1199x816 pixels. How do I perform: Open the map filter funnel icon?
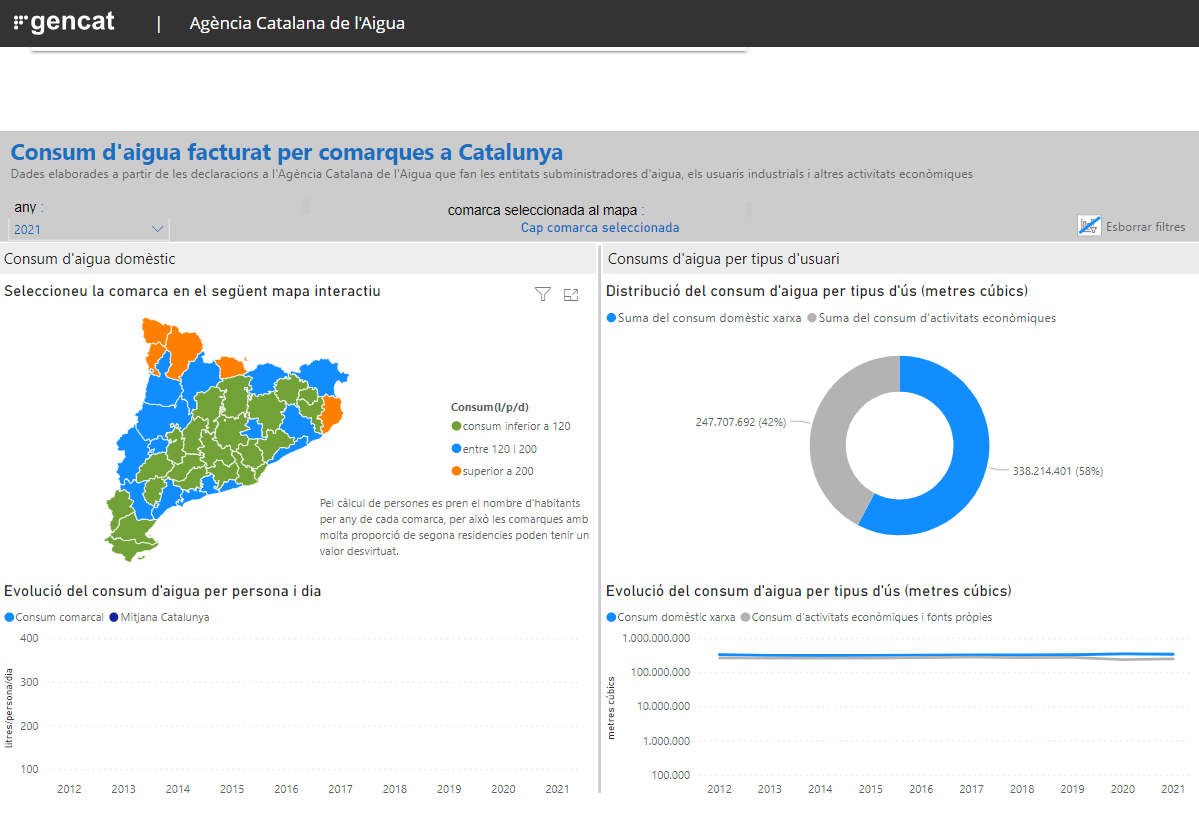click(542, 294)
